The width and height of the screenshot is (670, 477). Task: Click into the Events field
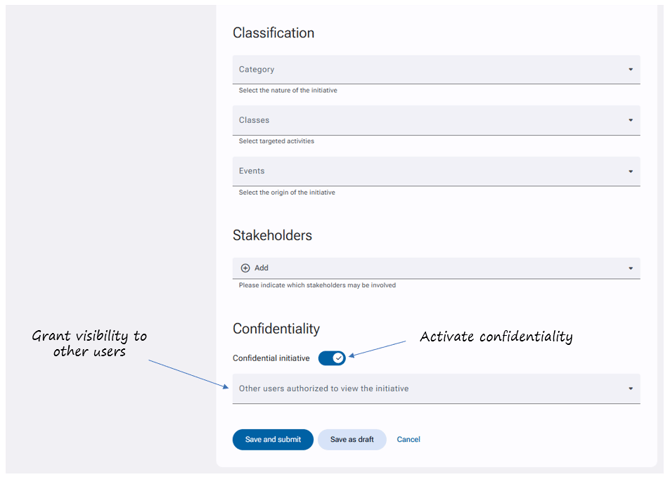436,171
